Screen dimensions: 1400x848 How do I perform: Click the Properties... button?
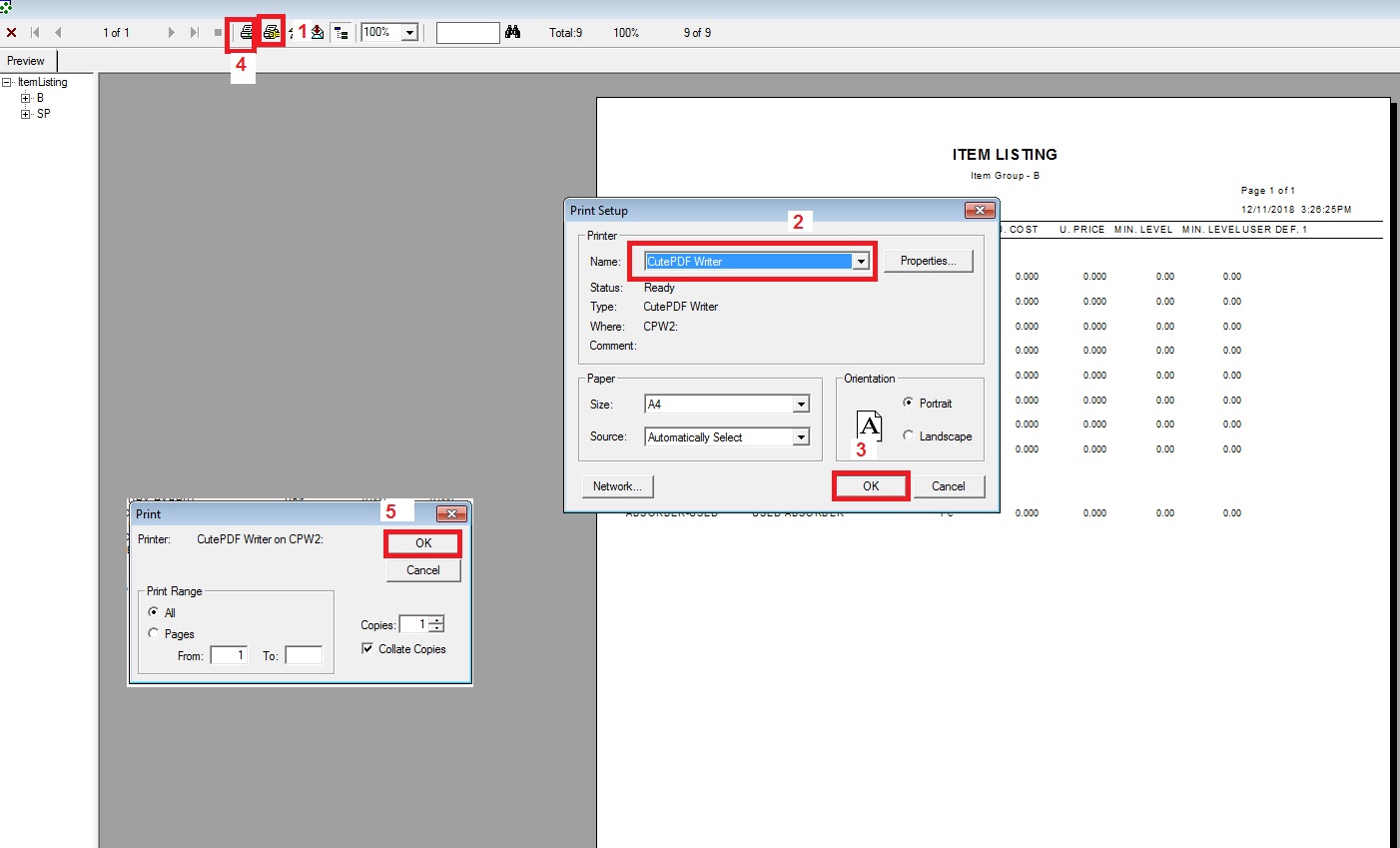[928, 261]
